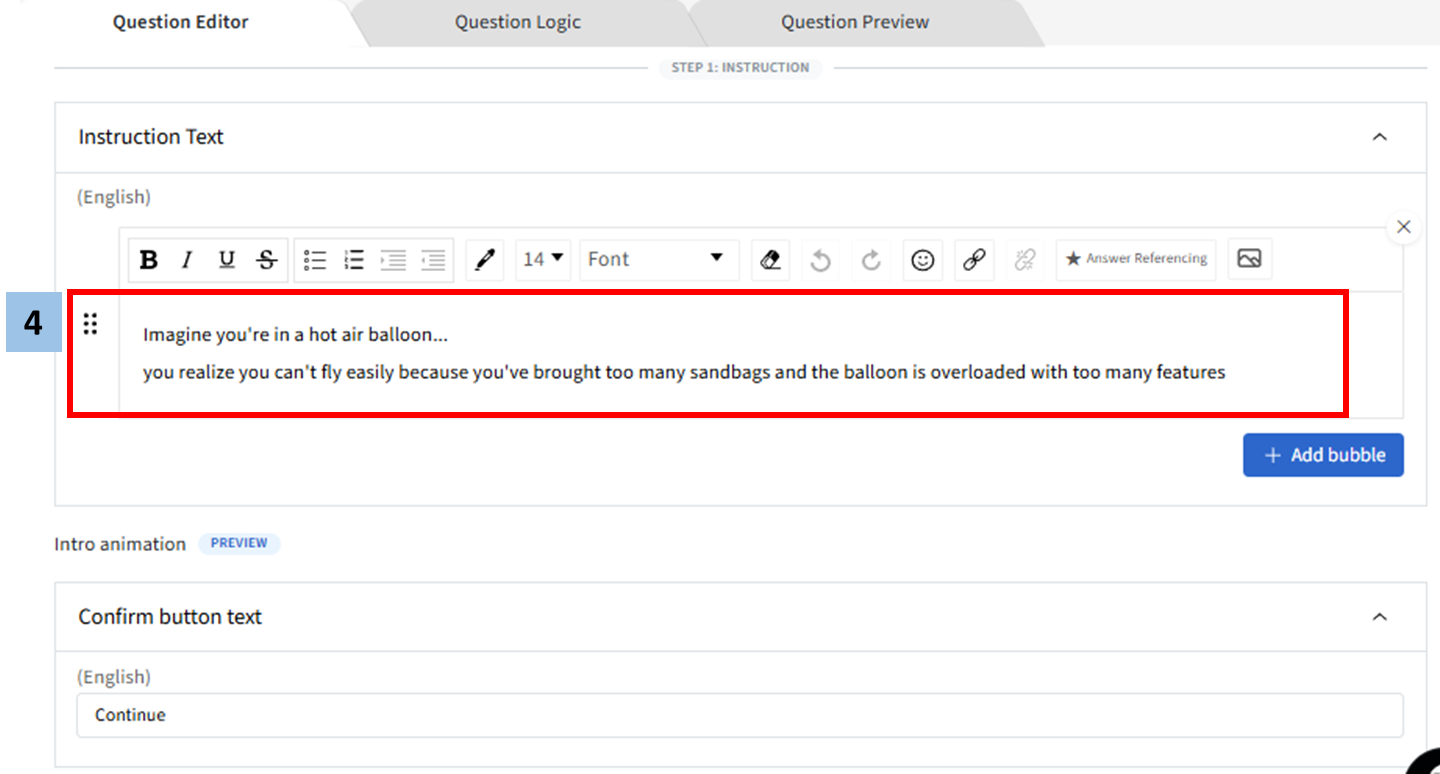Click the insert image icon
Viewport: 1440px width, 774px height.
point(1249,259)
